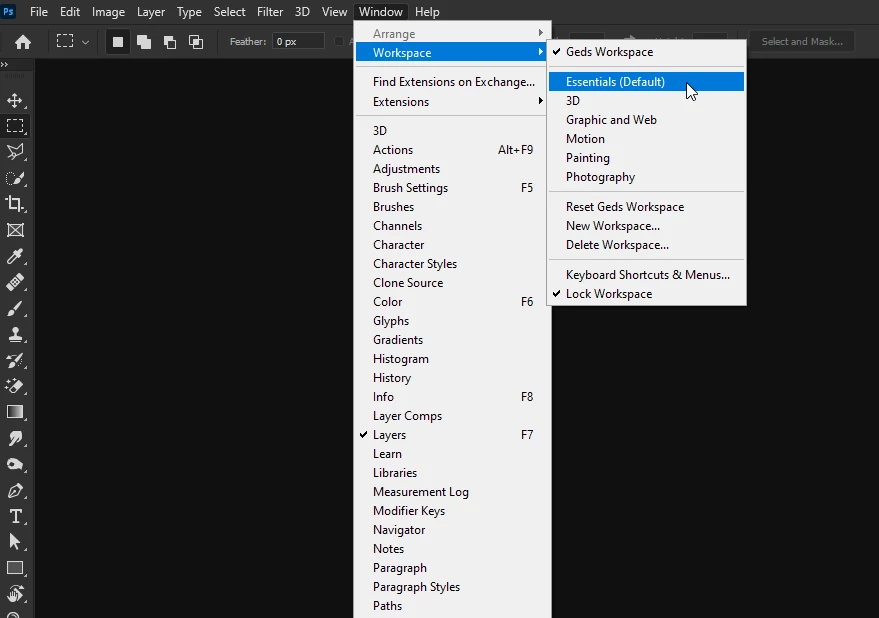This screenshot has height=618, width=879.
Task: Click the Home icon in options bar
Action: (x=23, y=41)
